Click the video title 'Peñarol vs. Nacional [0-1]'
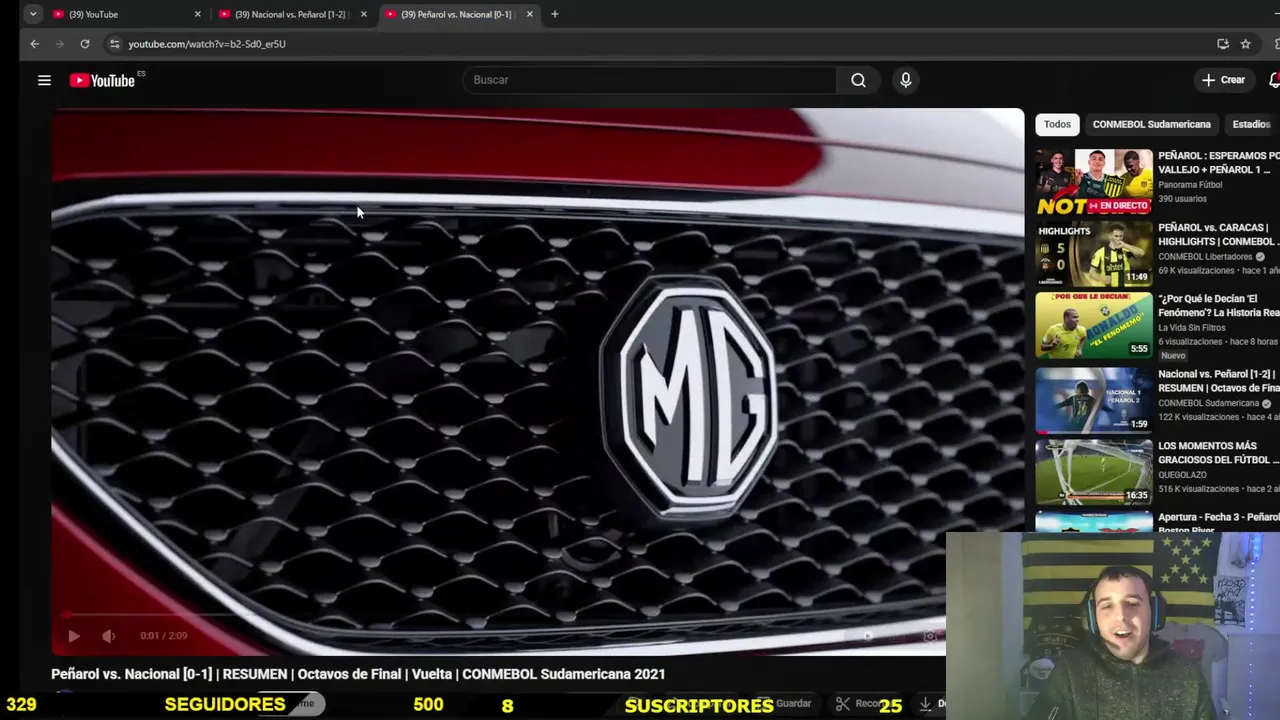The width and height of the screenshot is (1280, 720). point(358,674)
